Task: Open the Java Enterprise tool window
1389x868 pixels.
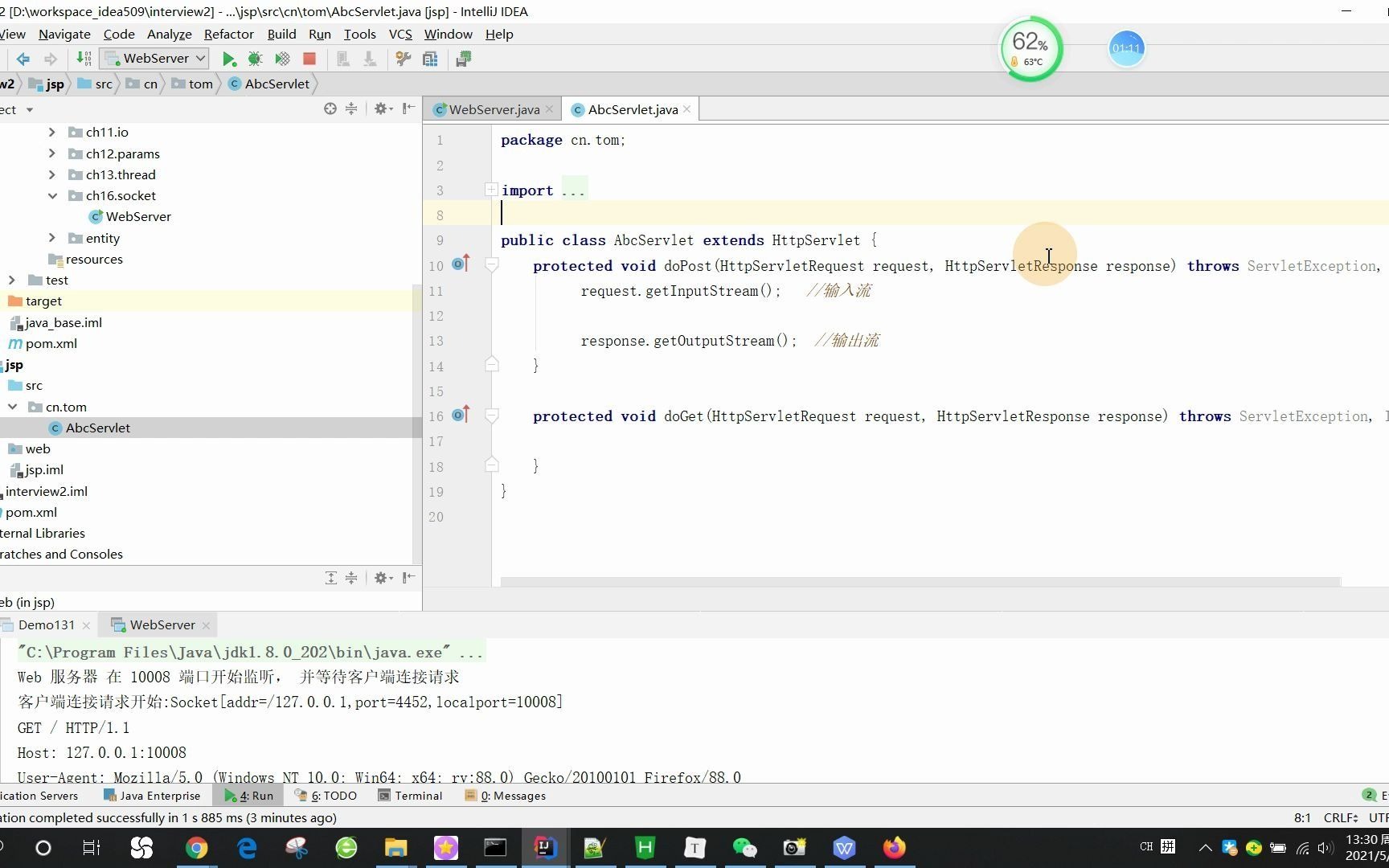Action: tap(152, 796)
